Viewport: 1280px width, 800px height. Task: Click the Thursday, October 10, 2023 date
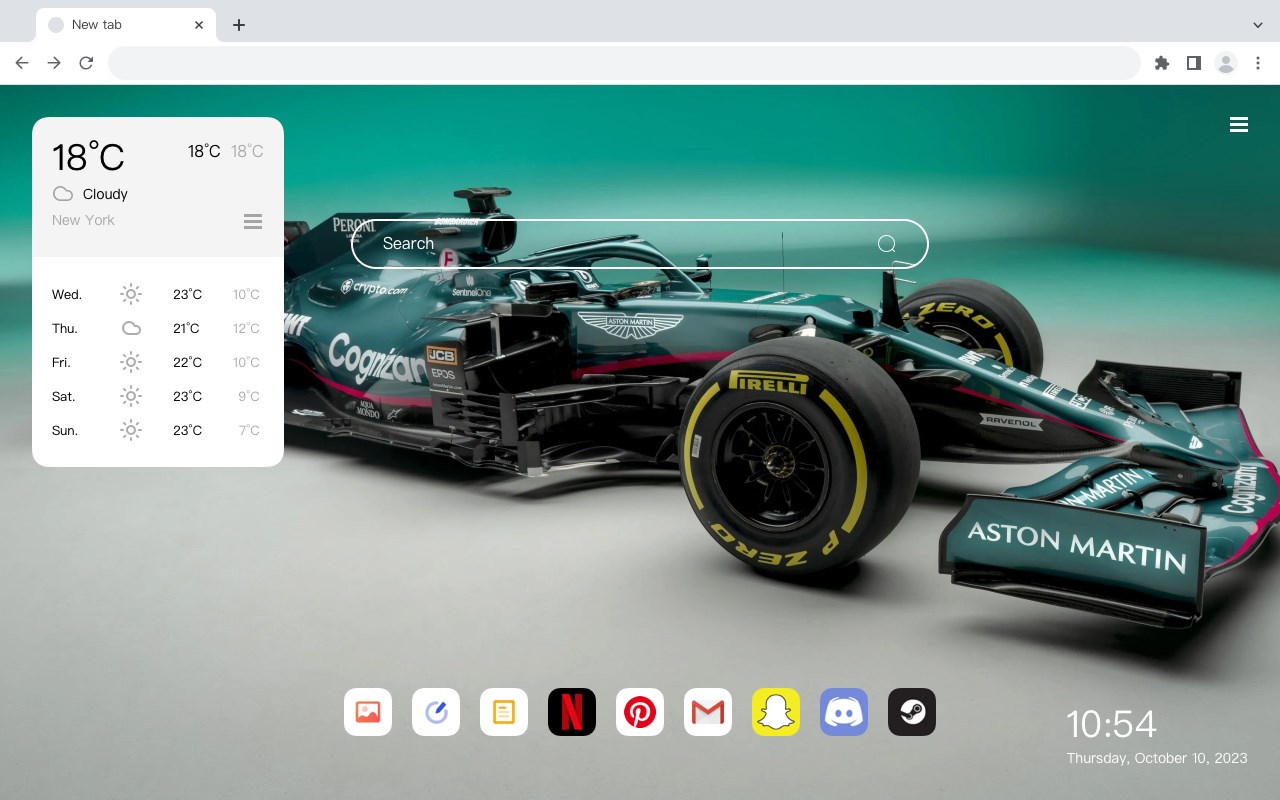coord(1157,758)
